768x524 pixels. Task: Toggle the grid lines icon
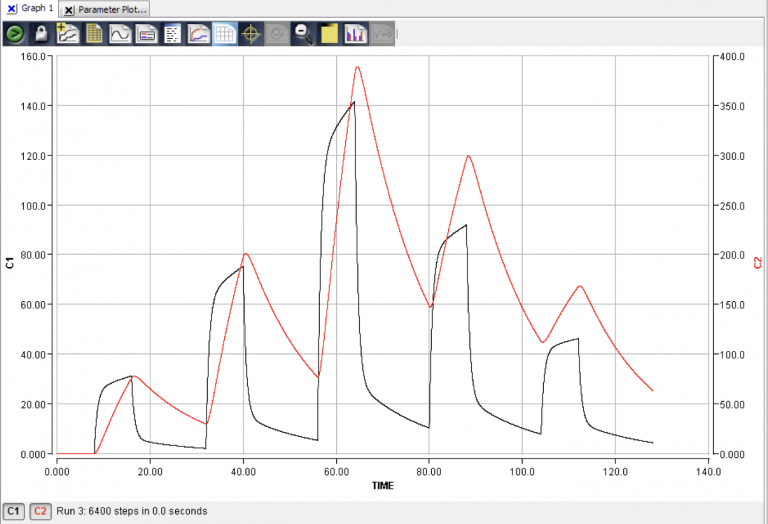coord(225,34)
